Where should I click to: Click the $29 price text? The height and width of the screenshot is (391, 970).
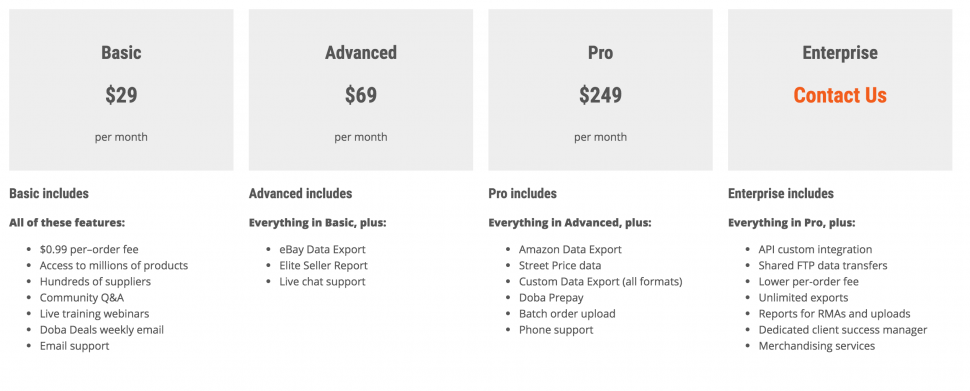(121, 95)
